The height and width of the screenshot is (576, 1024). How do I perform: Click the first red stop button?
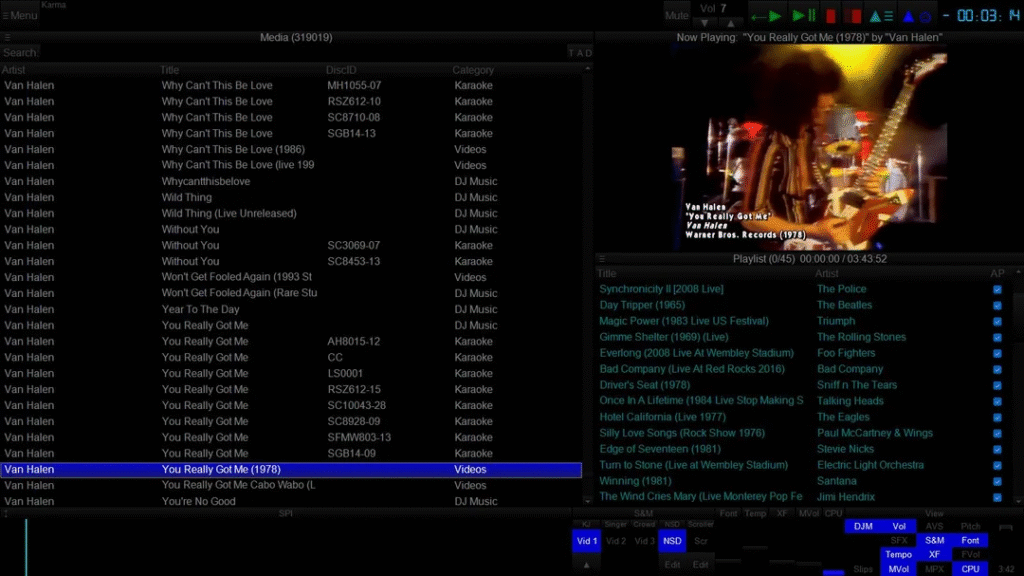(x=830, y=16)
